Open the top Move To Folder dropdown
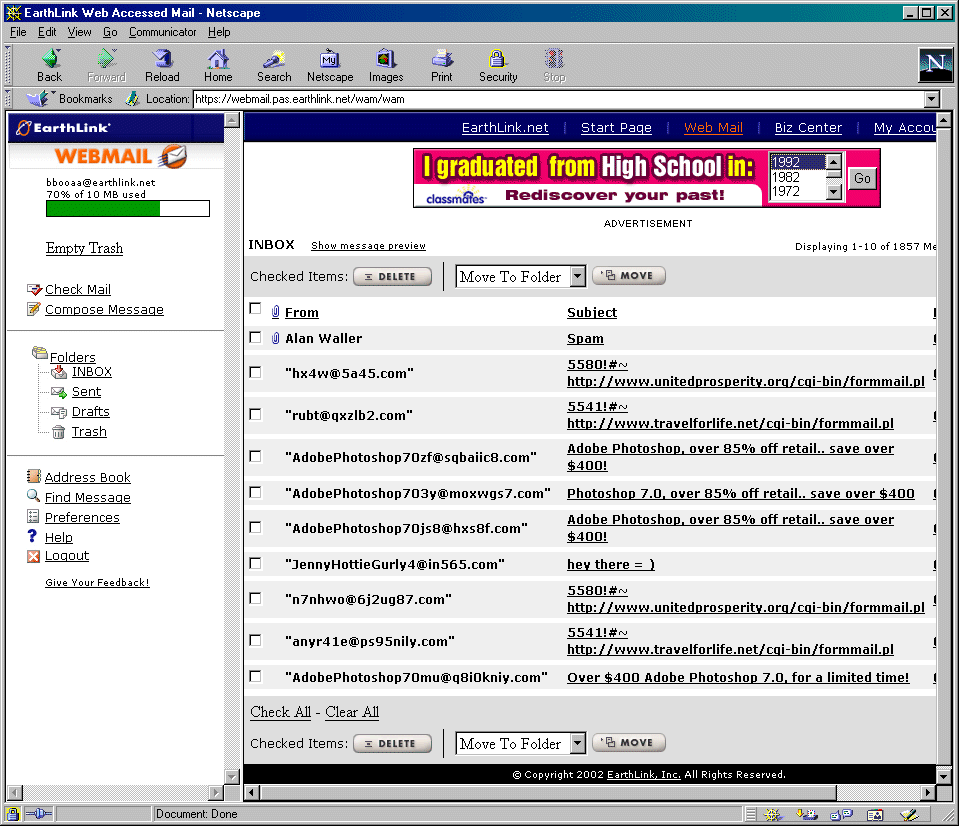 point(577,277)
